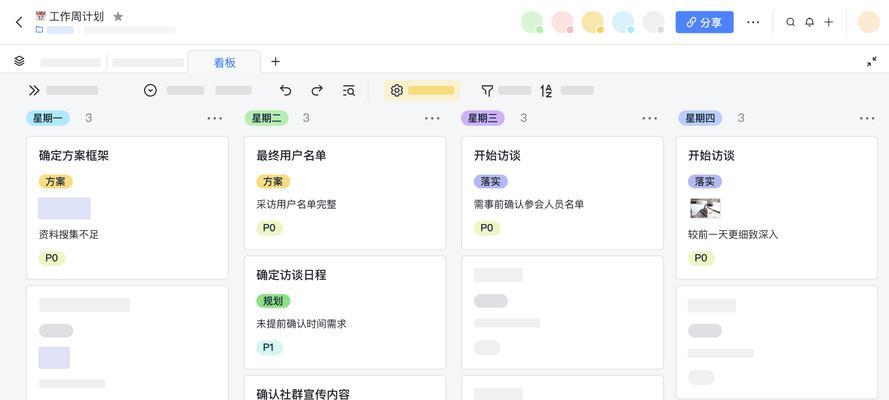889x400 pixels.
Task: Open search with the magnifier icon
Action: (x=790, y=22)
